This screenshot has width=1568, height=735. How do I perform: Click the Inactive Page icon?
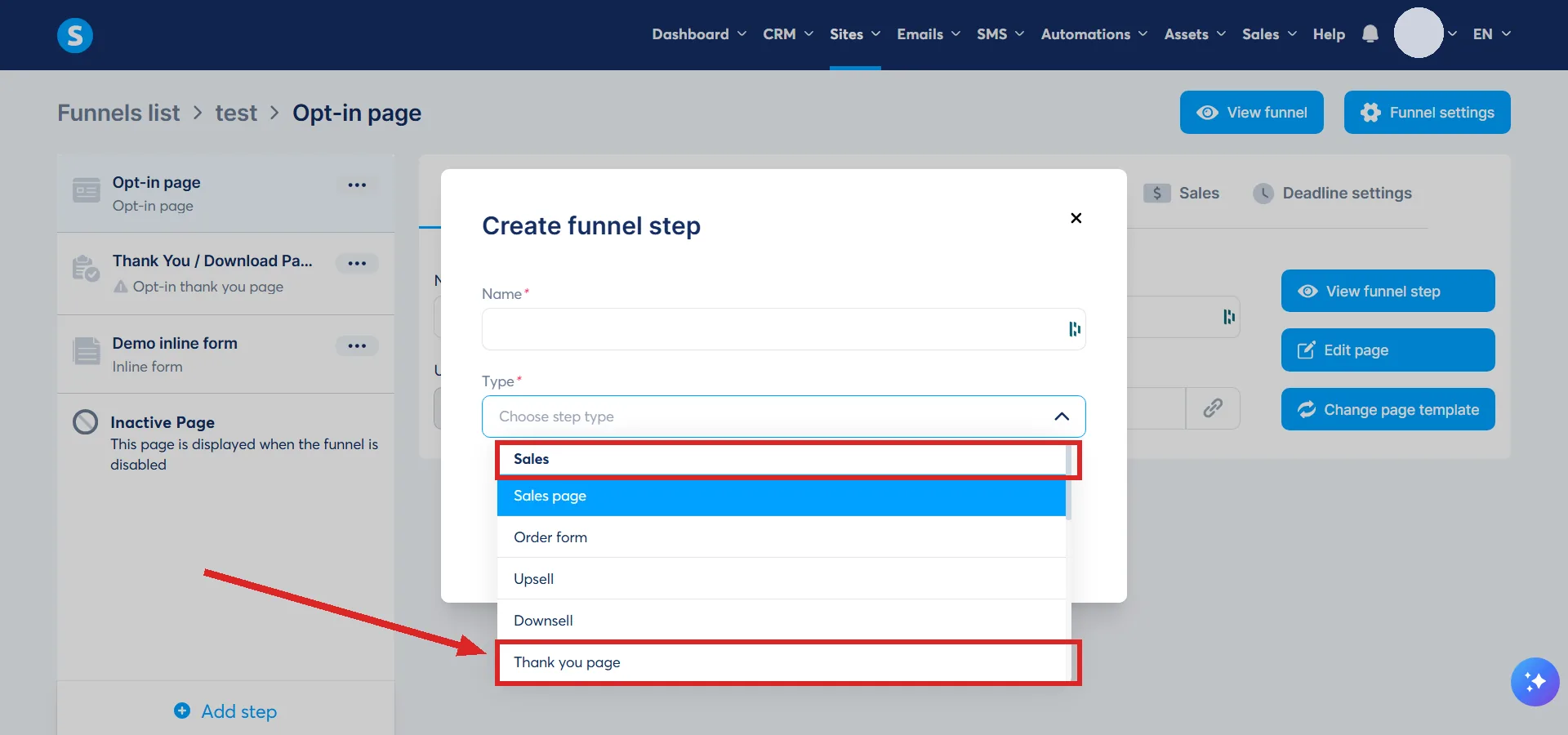point(86,422)
